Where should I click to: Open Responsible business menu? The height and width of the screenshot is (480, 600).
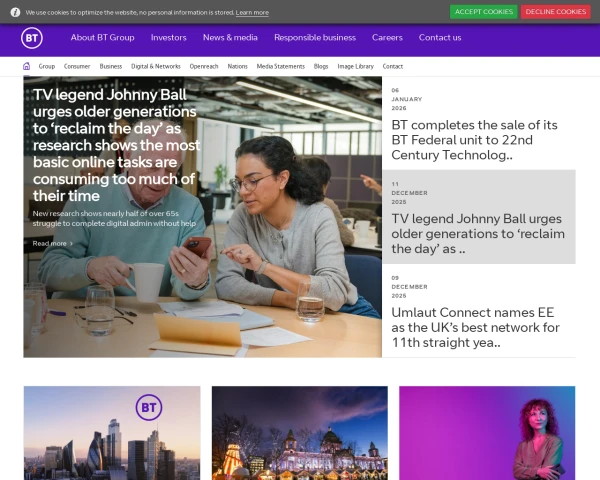point(315,38)
